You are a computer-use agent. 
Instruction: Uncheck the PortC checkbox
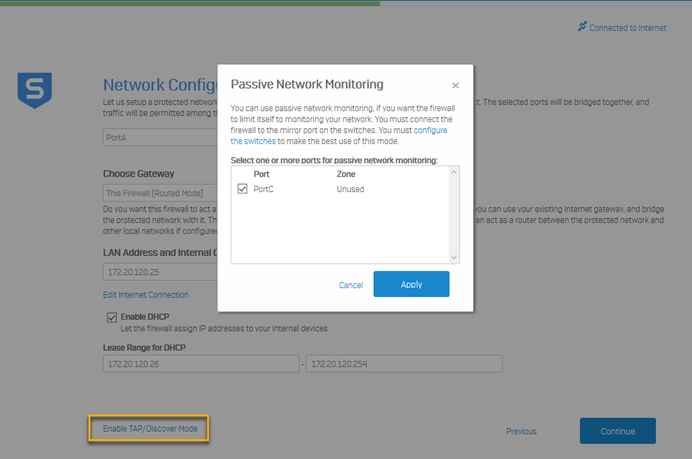(x=243, y=188)
